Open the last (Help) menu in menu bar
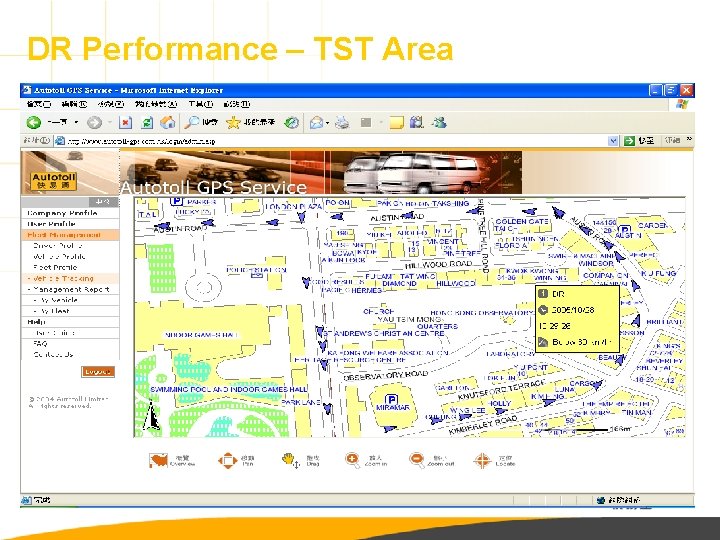The width and height of the screenshot is (720, 540). click(237, 104)
